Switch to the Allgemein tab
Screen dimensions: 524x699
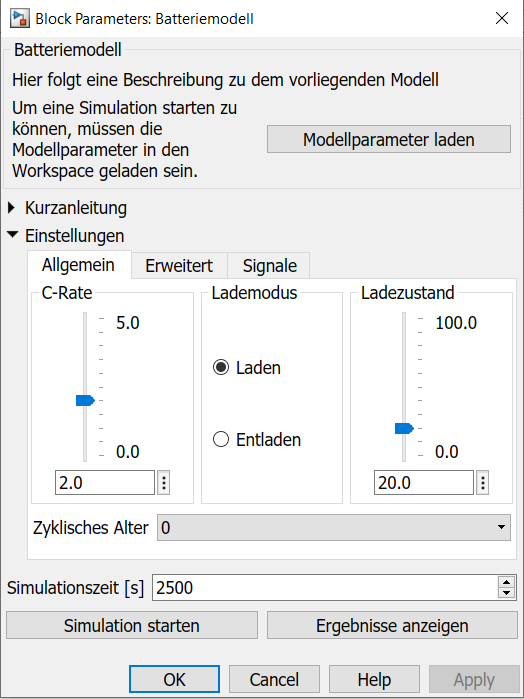tap(78, 265)
